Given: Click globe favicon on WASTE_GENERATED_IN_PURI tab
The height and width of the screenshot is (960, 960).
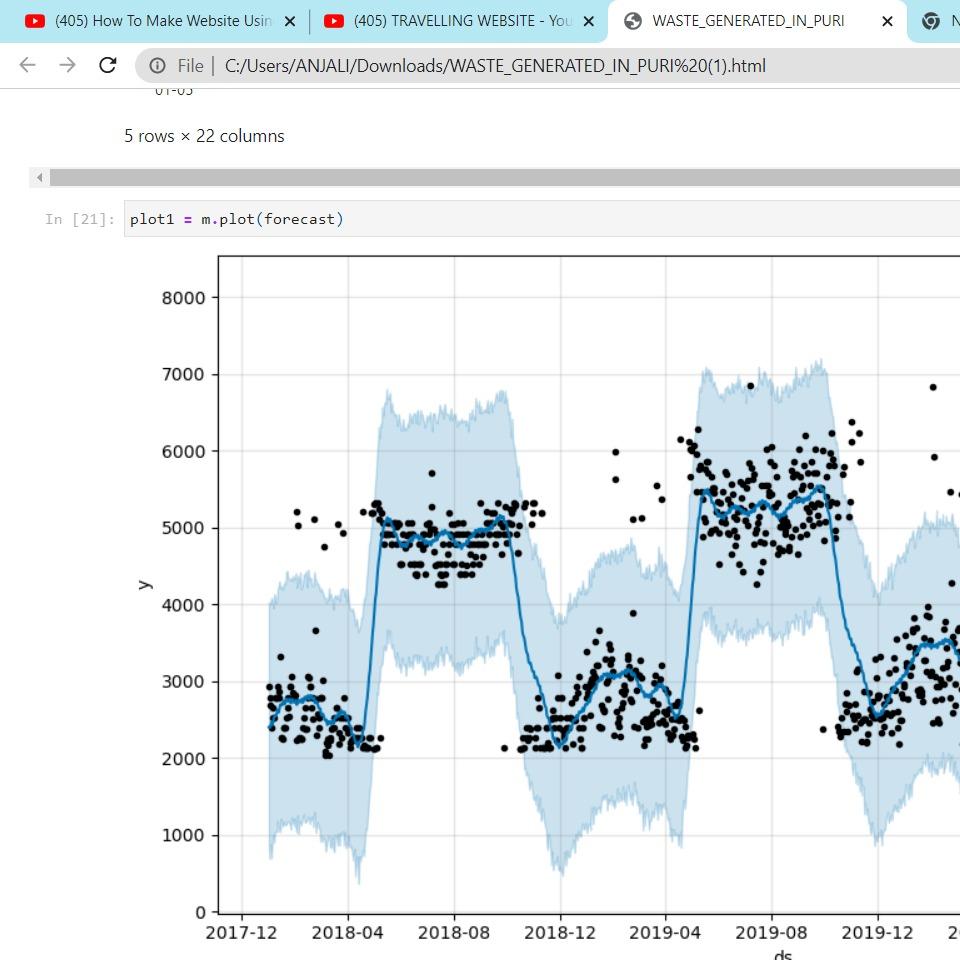Looking at the screenshot, I should 632,21.
